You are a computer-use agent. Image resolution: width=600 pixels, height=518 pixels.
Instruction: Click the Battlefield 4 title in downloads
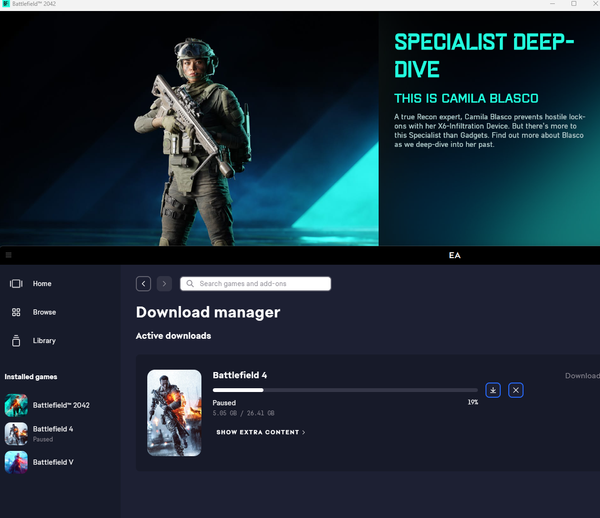pos(240,375)
